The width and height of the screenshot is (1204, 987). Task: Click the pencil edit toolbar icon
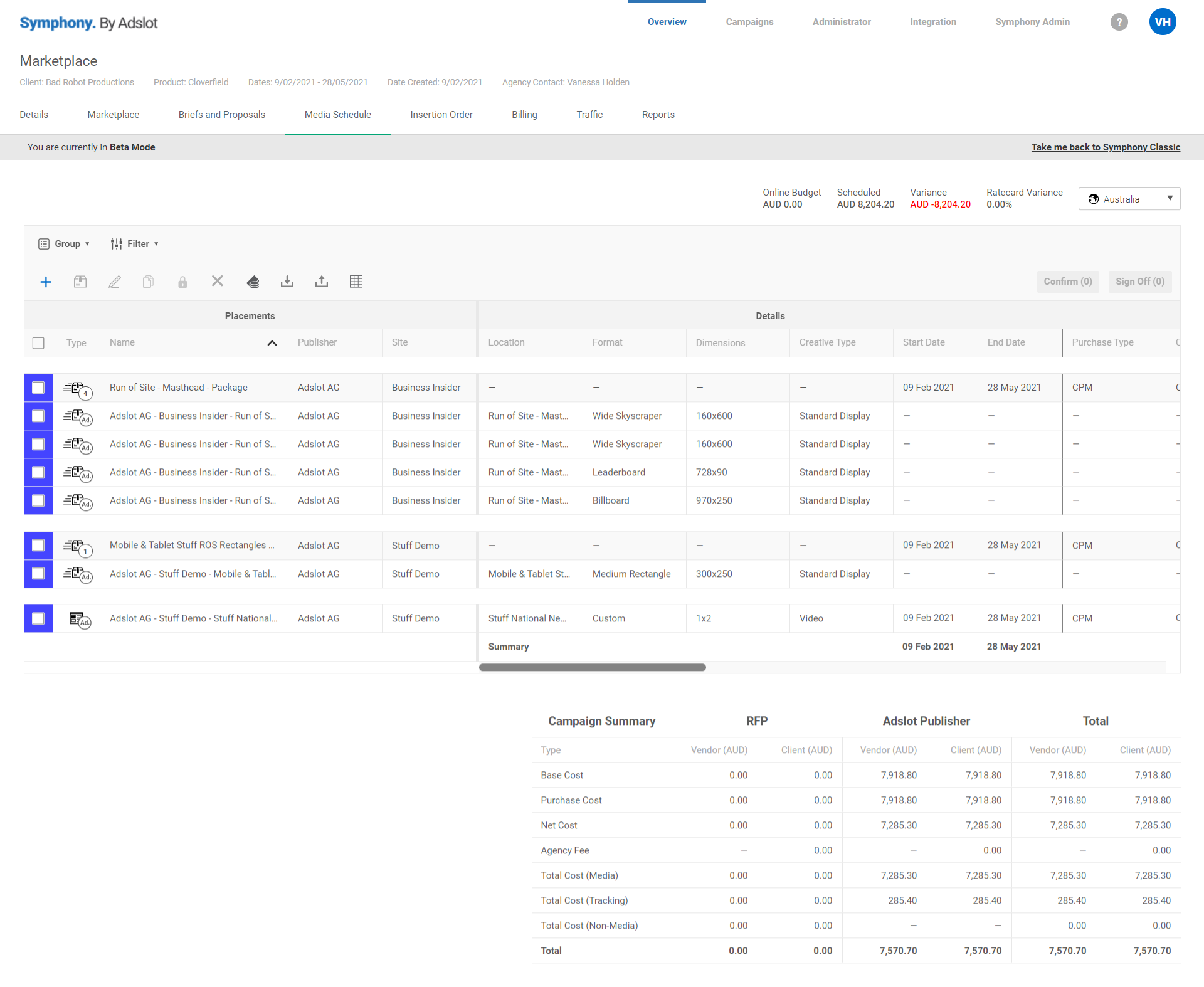(x=114, y=282)
